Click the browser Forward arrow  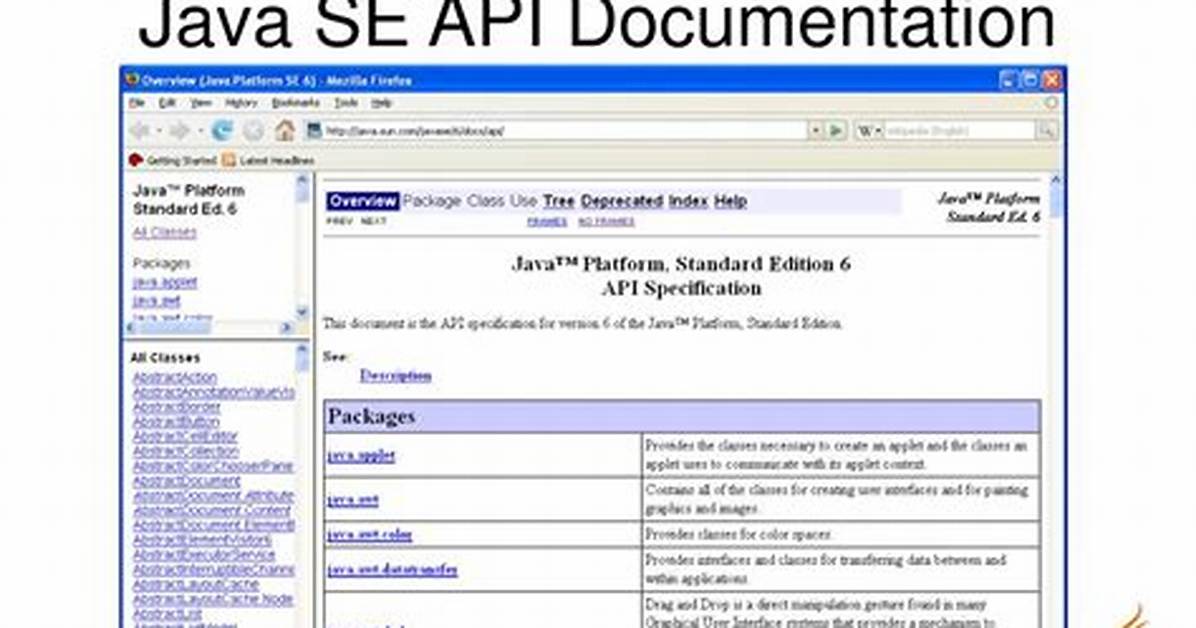179,131
